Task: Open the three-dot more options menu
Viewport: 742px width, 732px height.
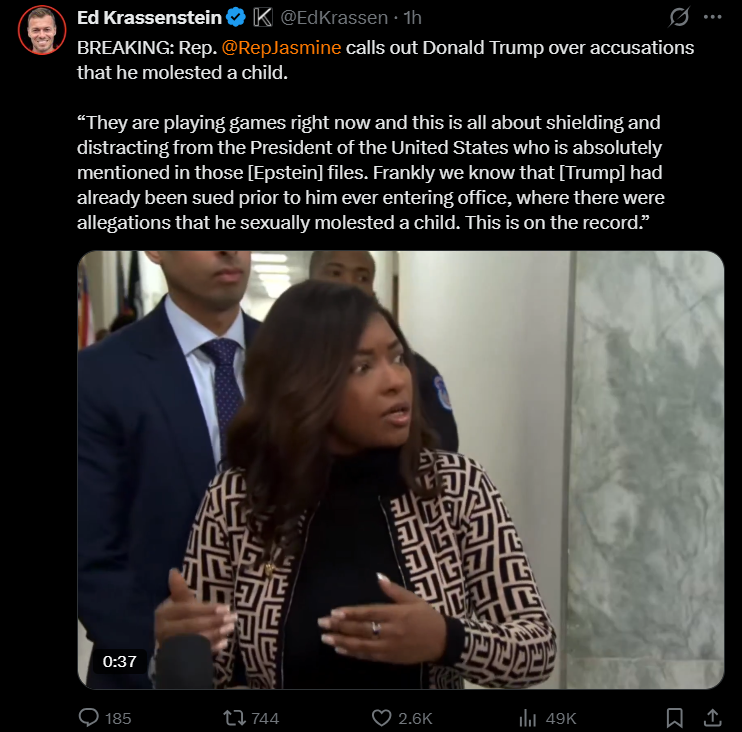Action: [x=713, y=17]
